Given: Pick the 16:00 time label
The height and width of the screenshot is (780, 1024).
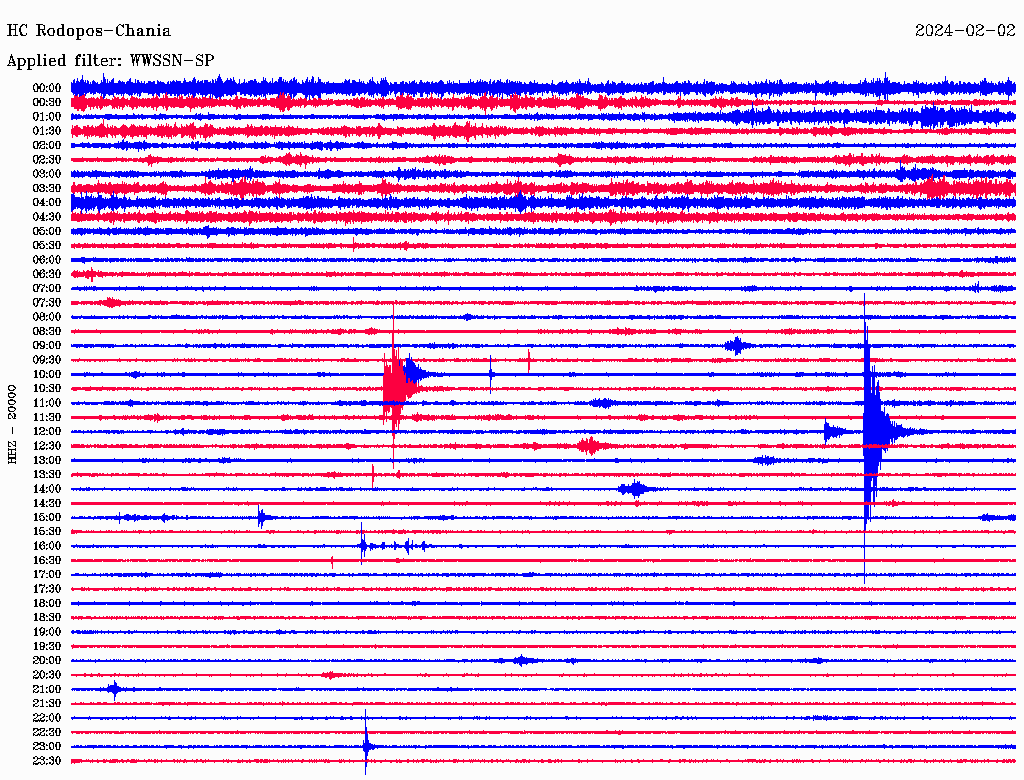Looking at the screenshot, I should click(x=47, y=546).
